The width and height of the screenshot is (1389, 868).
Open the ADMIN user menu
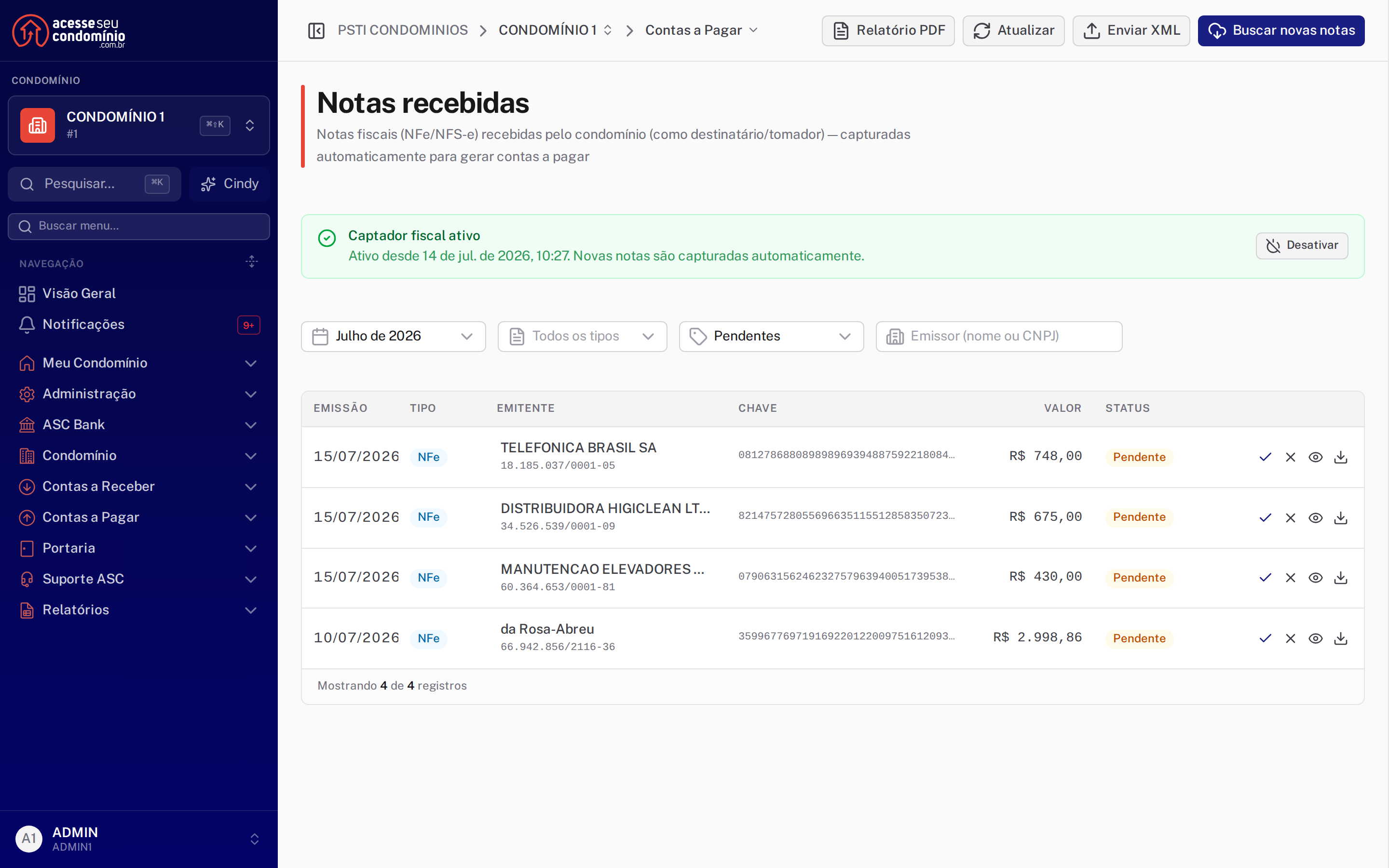pos(139,839)
